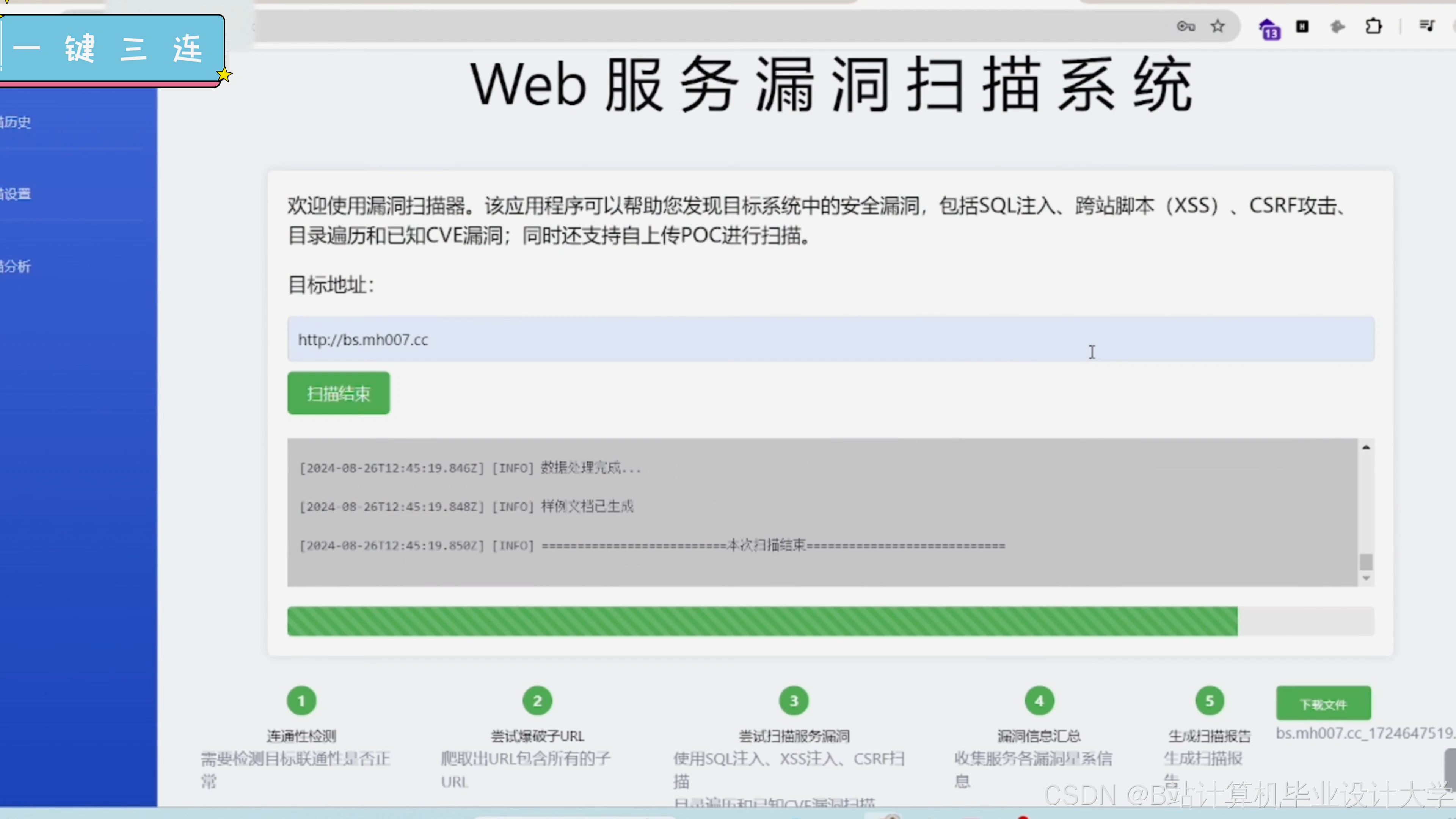Click step 2 circle 尝试爆破子URL
Viewport: 1456px width, 819px height.
[x=537, y=701]
